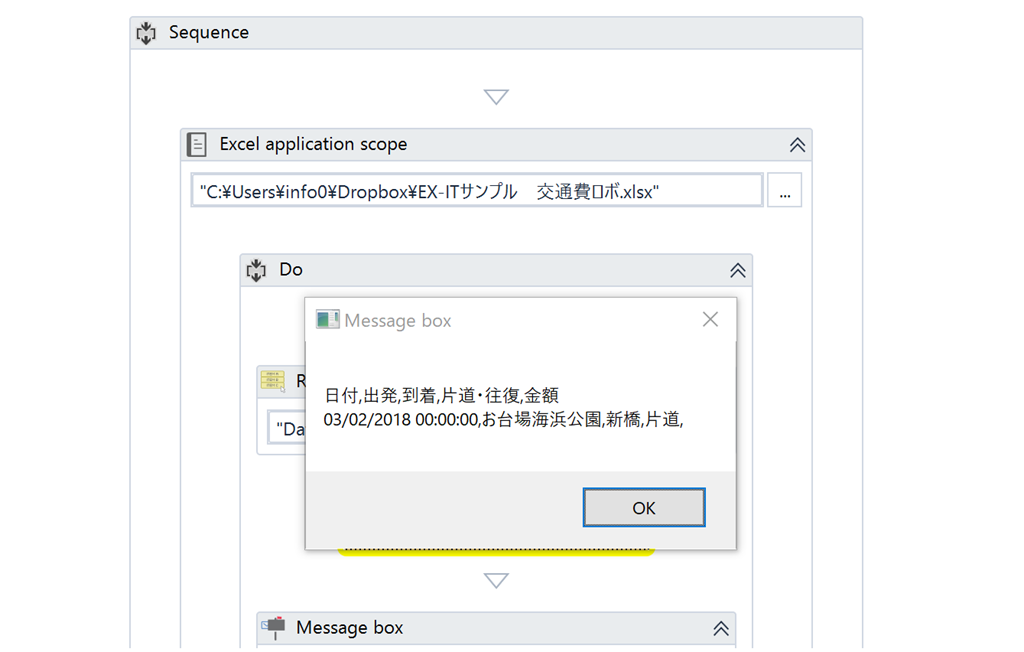The width and height of the screenshot is (1024, 652).
Task: Click the Excel application scope title text
Action: point(313,144)
